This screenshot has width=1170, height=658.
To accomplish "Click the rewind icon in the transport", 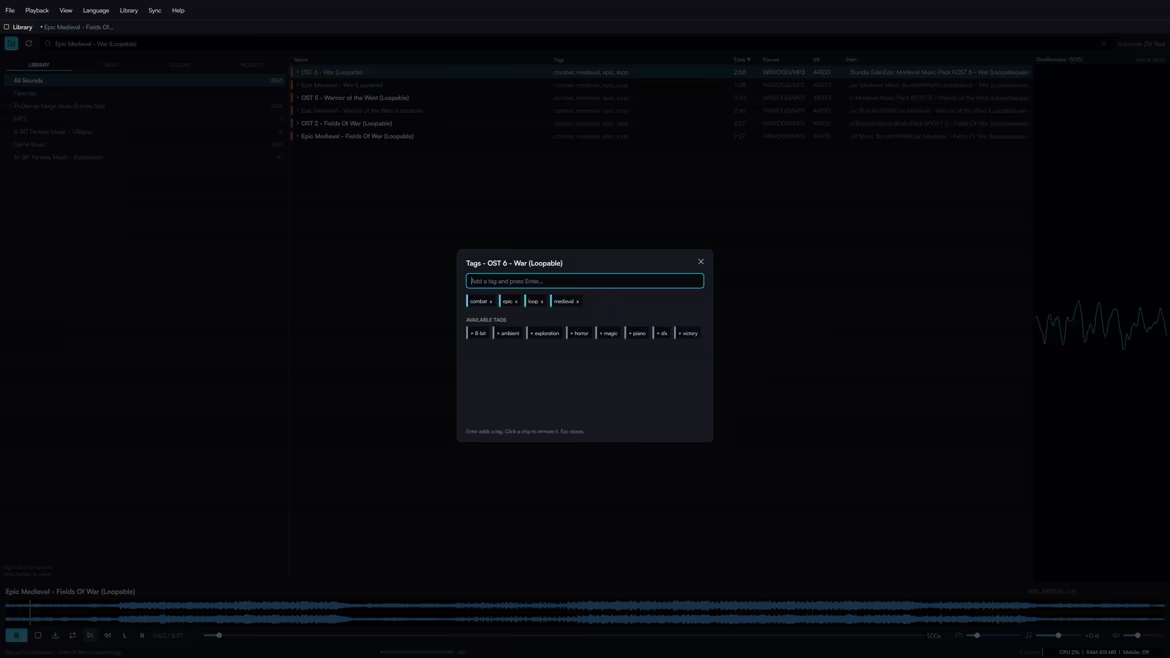I will click(107, 636).
